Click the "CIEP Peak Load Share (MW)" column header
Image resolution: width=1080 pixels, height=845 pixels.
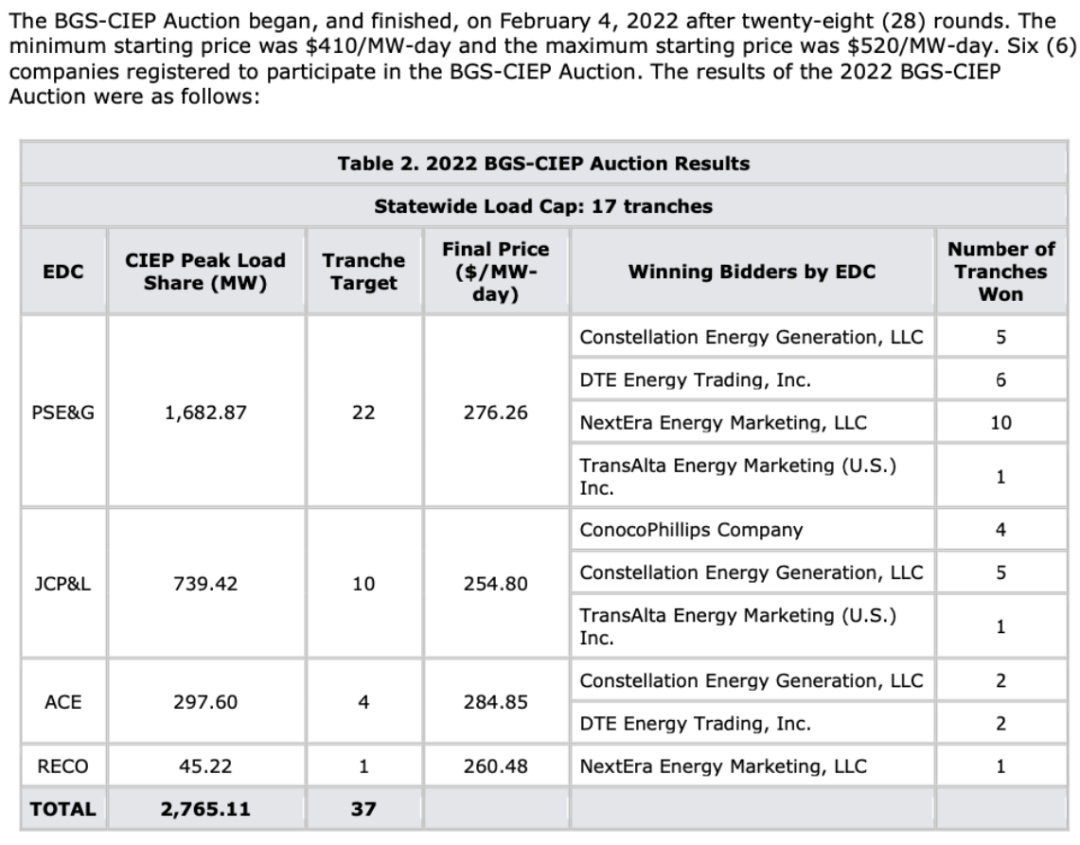(205, 272)
